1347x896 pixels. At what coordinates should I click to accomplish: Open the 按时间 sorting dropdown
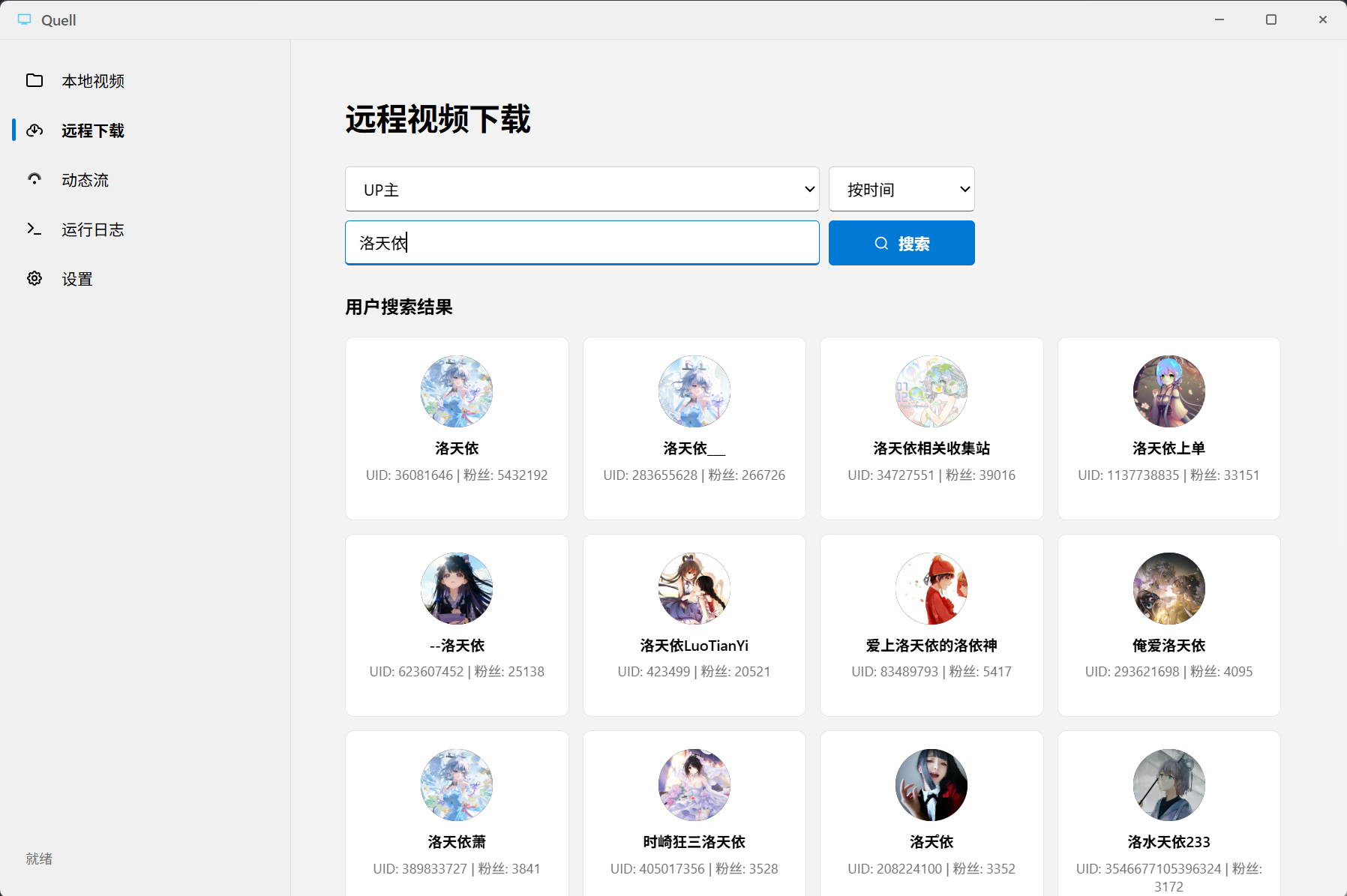(x=901, y=189)
